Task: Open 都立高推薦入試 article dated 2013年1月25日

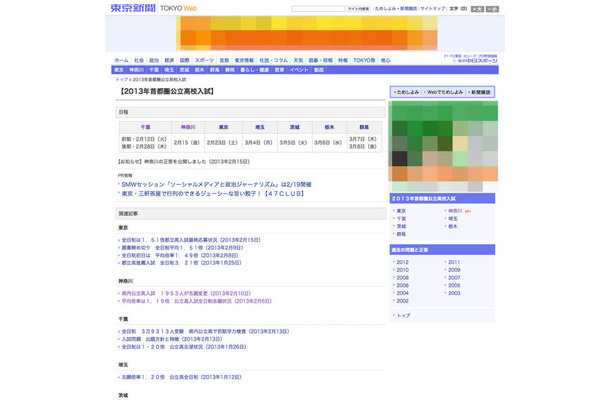Action: pos(181,263)
